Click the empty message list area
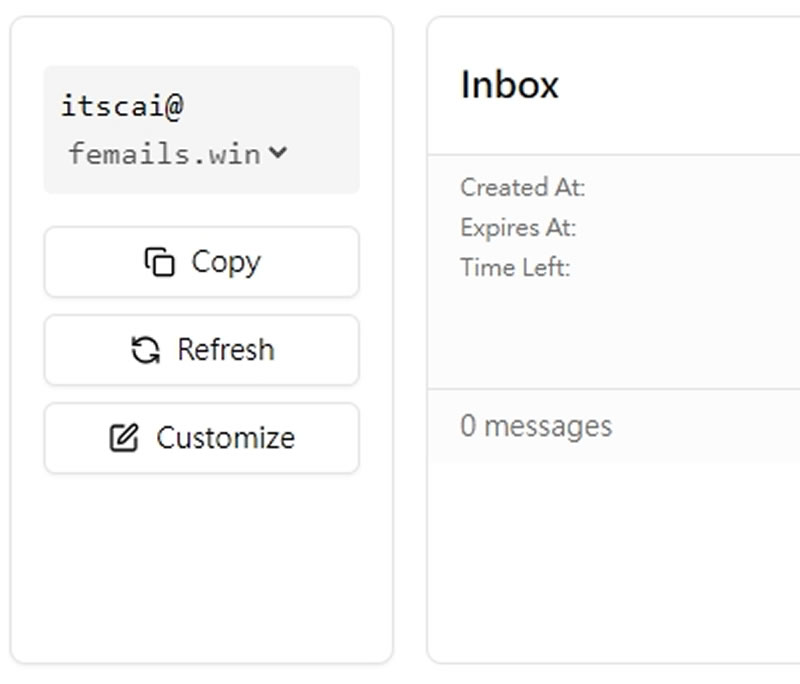This screenshot has height=684, width=800. pos(615,560)
